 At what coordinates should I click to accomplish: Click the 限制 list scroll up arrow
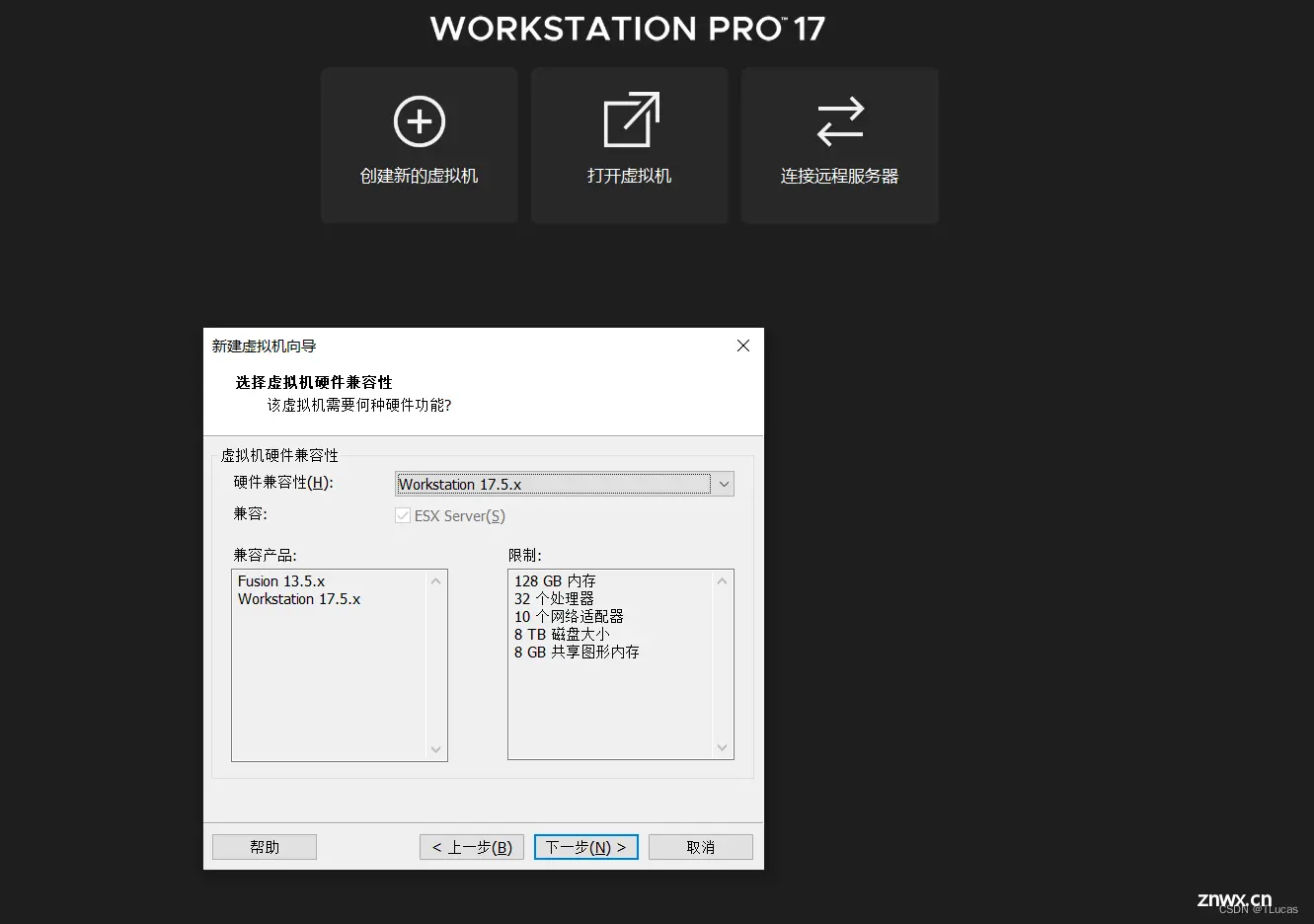point(722,581)
